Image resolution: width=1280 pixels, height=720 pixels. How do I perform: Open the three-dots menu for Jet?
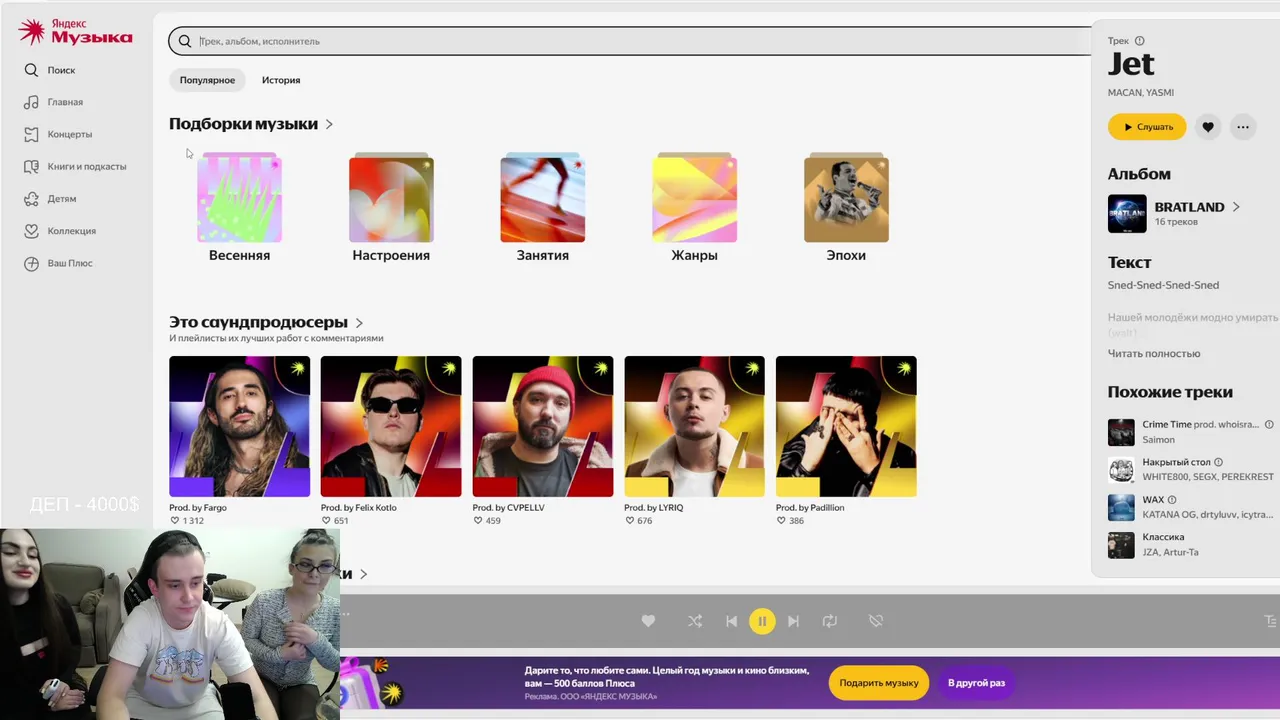point(1243,127)
